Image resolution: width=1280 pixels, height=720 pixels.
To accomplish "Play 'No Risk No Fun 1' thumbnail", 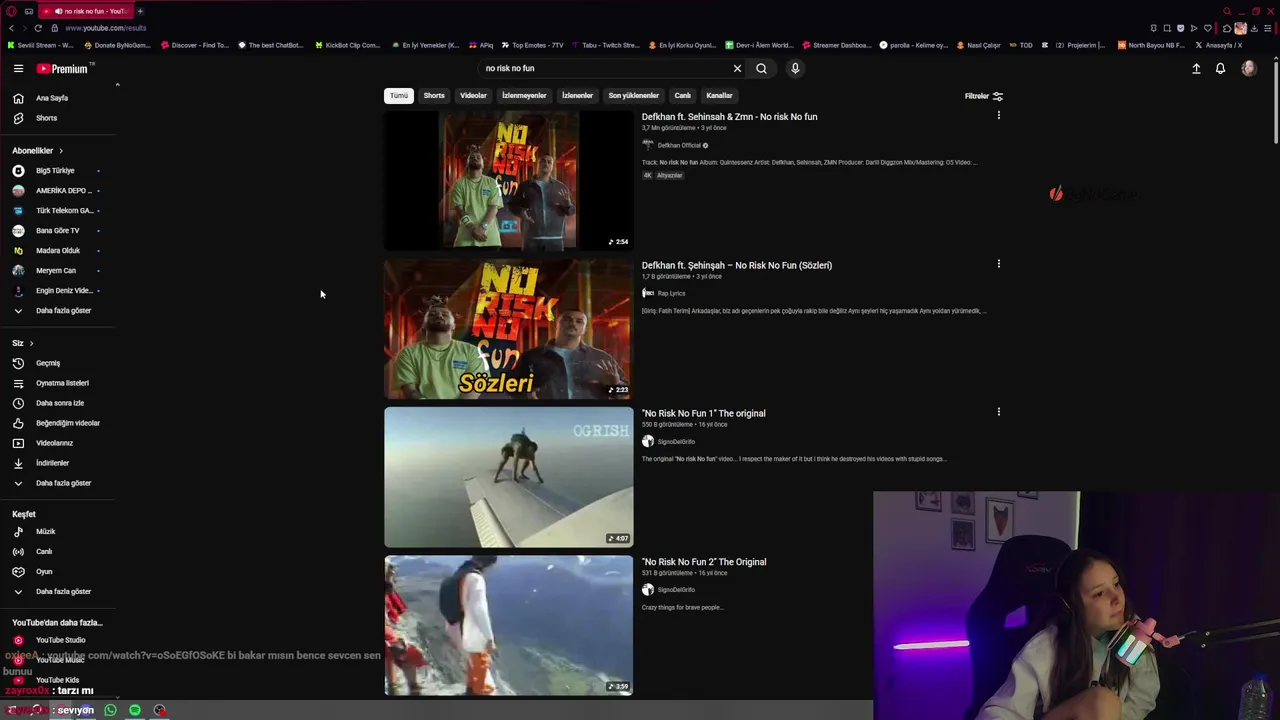I will coord(509,477).
